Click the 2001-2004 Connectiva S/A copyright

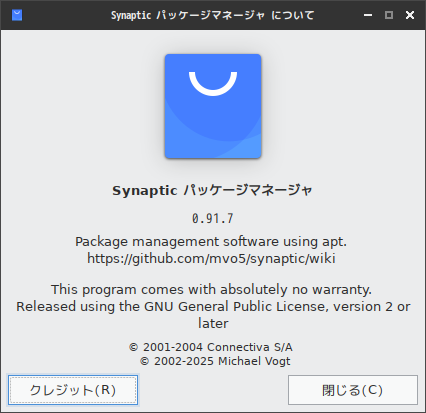point(211,347)
